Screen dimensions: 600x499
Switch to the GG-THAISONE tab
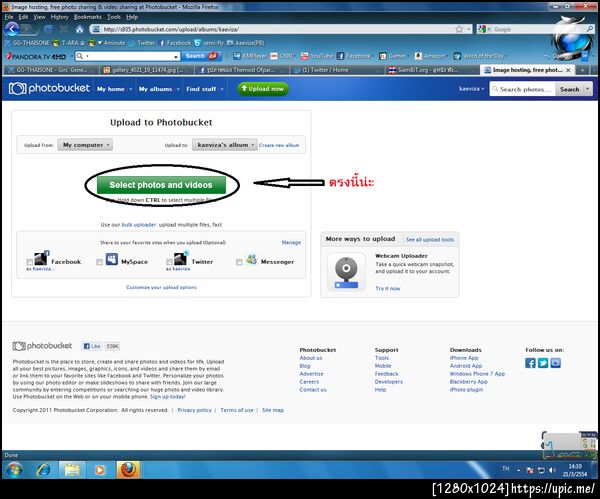point(50,70)
